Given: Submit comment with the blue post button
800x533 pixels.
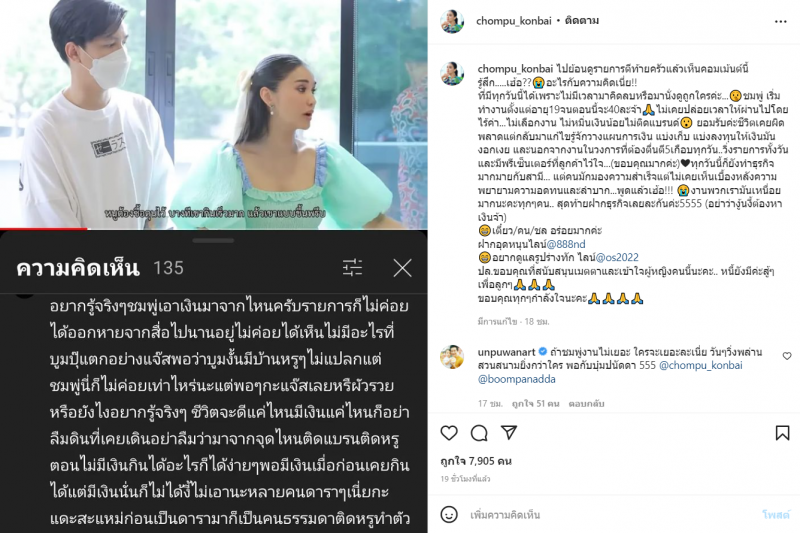Looking at the screenshot, I should [776, 515].
